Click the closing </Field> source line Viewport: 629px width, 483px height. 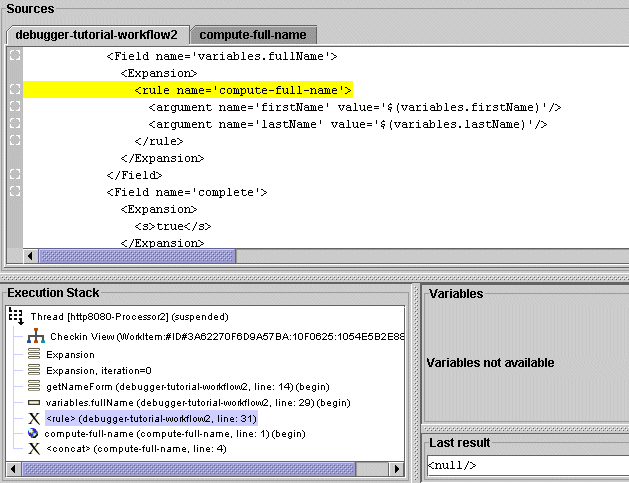(134, 175)
